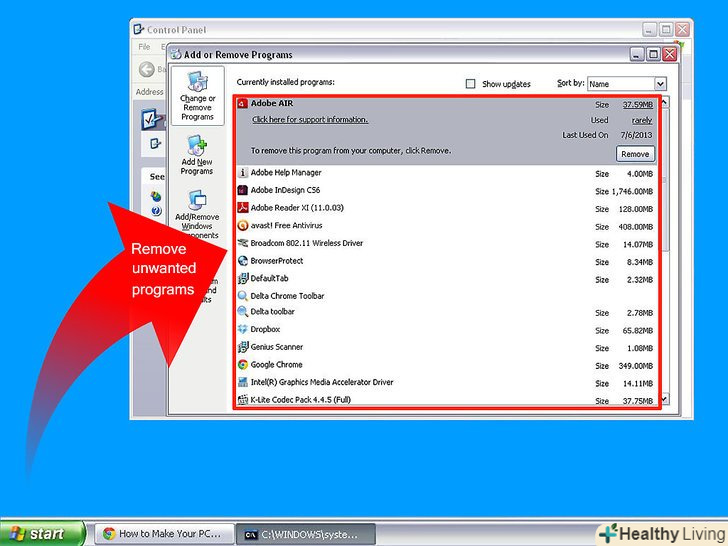Open Add New Programs sidebar icon
728x546 pixels.
tap(197, 145)
